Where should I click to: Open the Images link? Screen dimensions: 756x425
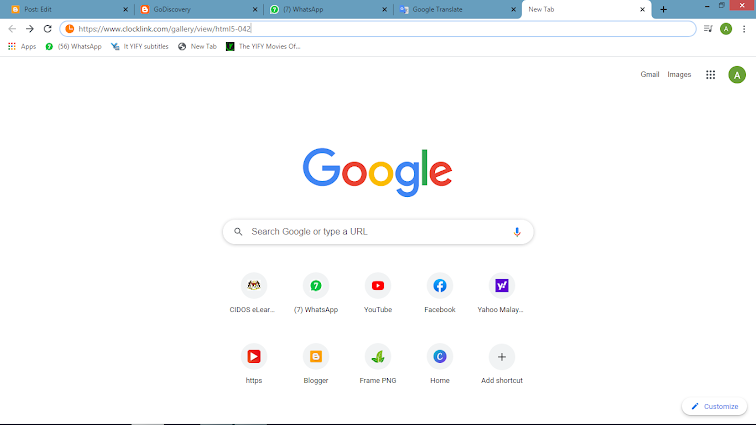679,75
